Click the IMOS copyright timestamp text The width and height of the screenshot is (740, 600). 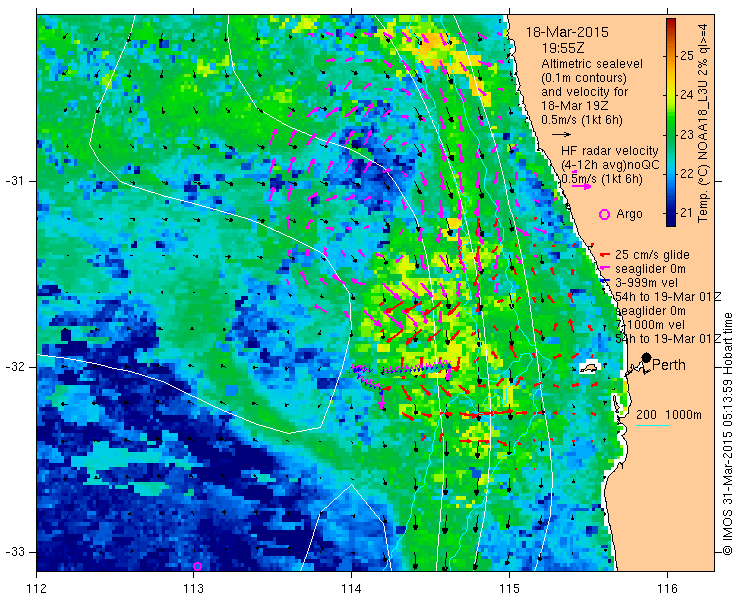point(727,433)
